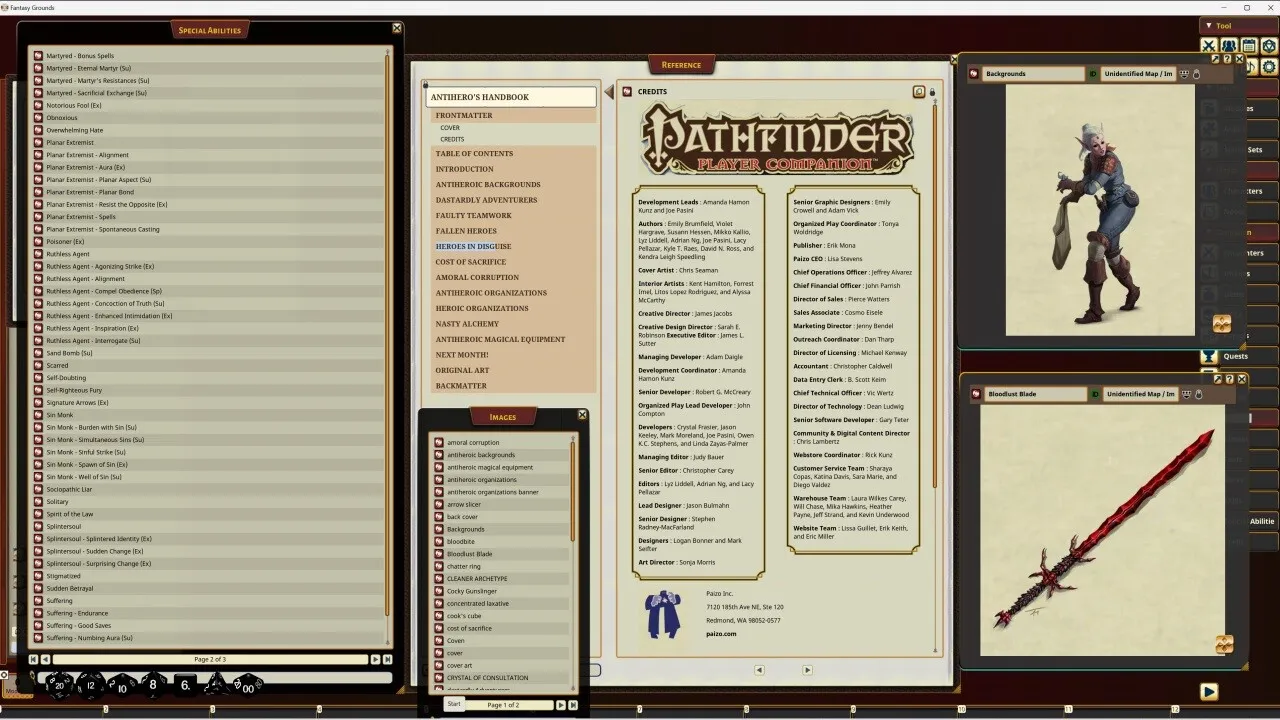The height and width of the screenshot is (720, 1280).
Task: Open 'Bloodlust Blade' in Images list
Action: tap(470, 554)
